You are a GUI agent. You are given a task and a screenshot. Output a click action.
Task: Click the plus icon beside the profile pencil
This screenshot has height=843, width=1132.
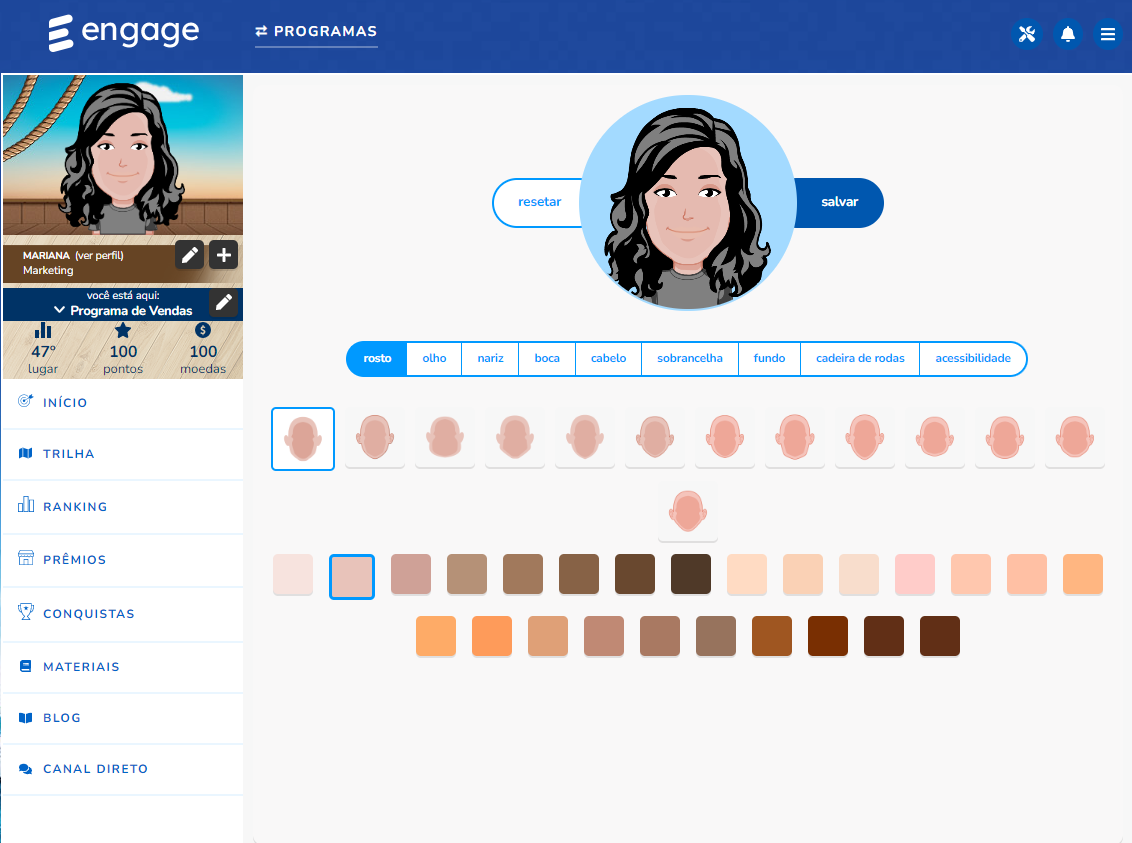tap(223, 255)
